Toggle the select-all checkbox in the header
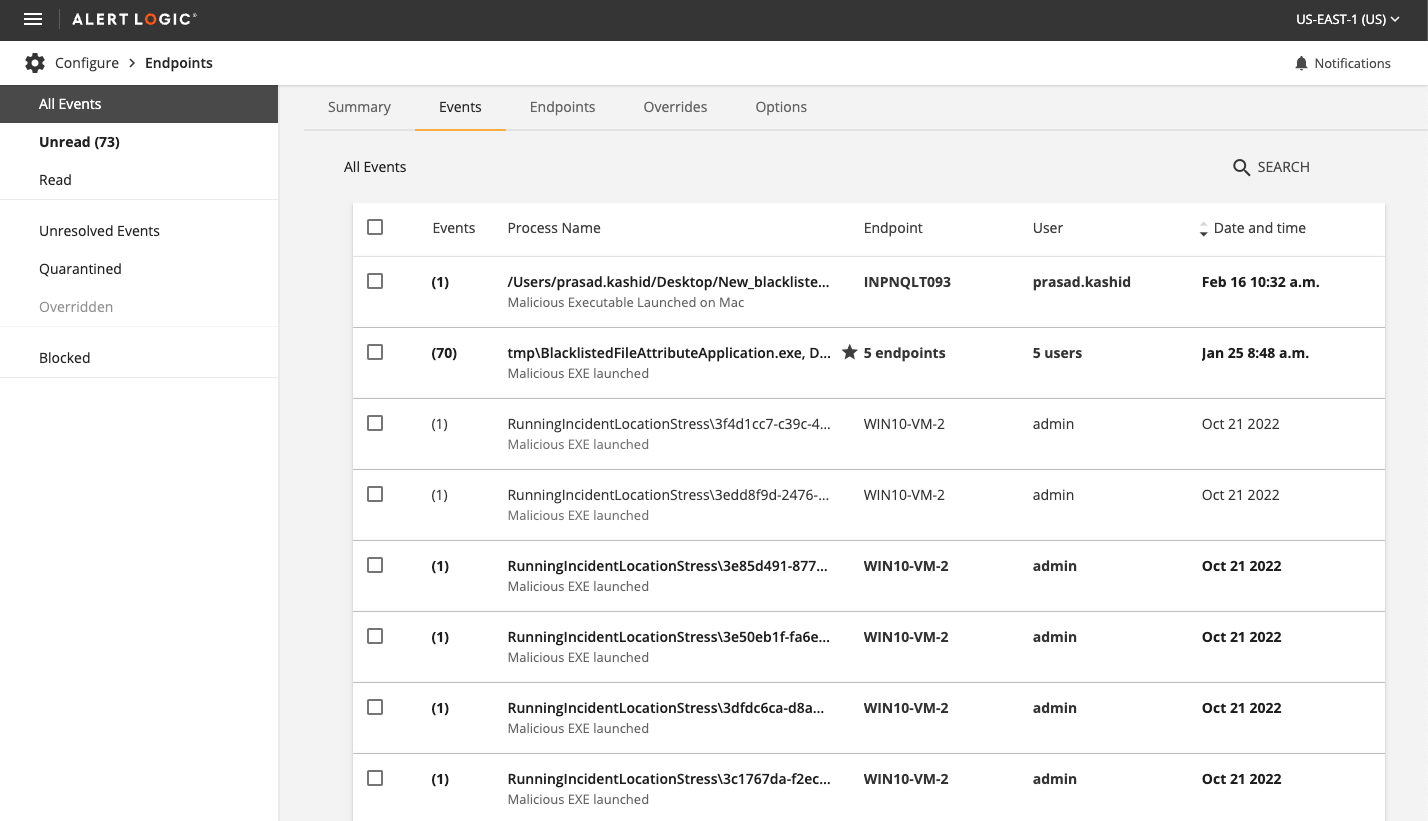Image resolution: width=1428 pixels, height=821 pixels. [x=375, y=228]
